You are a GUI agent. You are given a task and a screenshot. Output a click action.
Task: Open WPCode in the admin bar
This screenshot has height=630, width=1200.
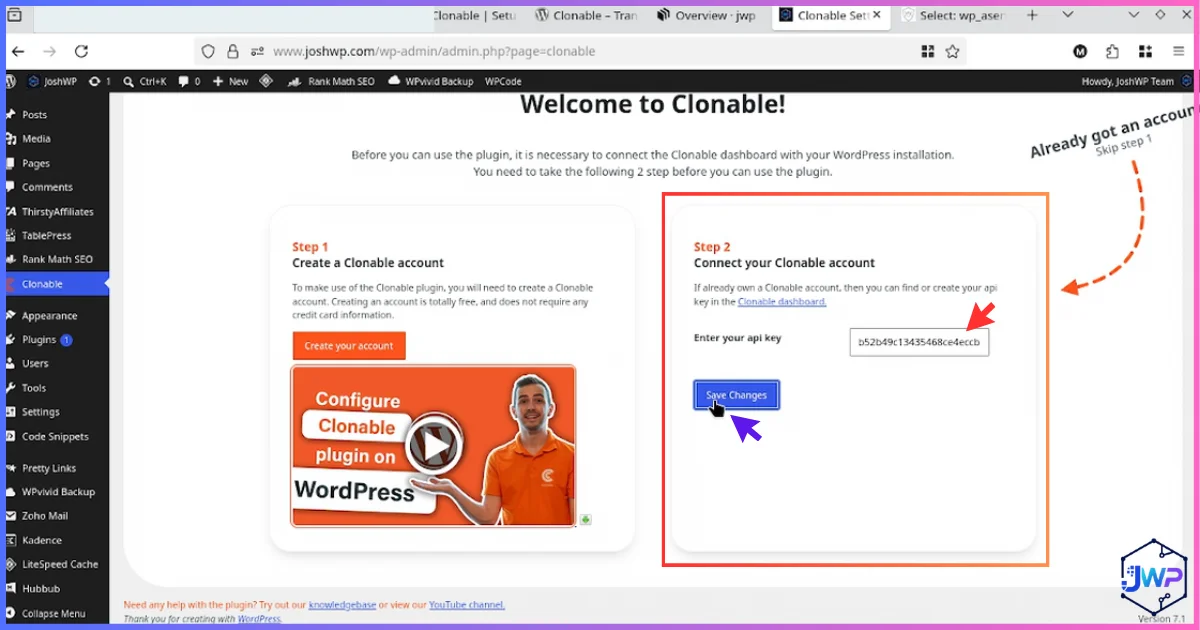click(x=503, y=81)
